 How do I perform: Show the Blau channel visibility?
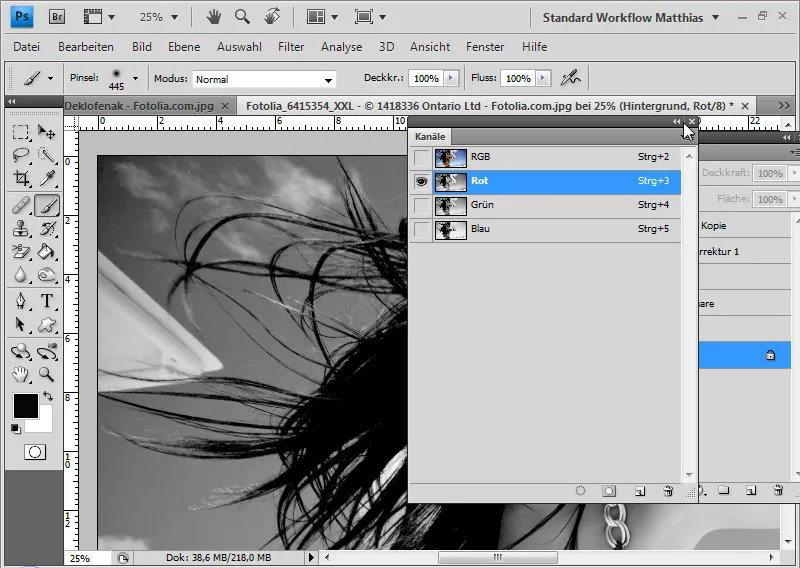point(421,230)
